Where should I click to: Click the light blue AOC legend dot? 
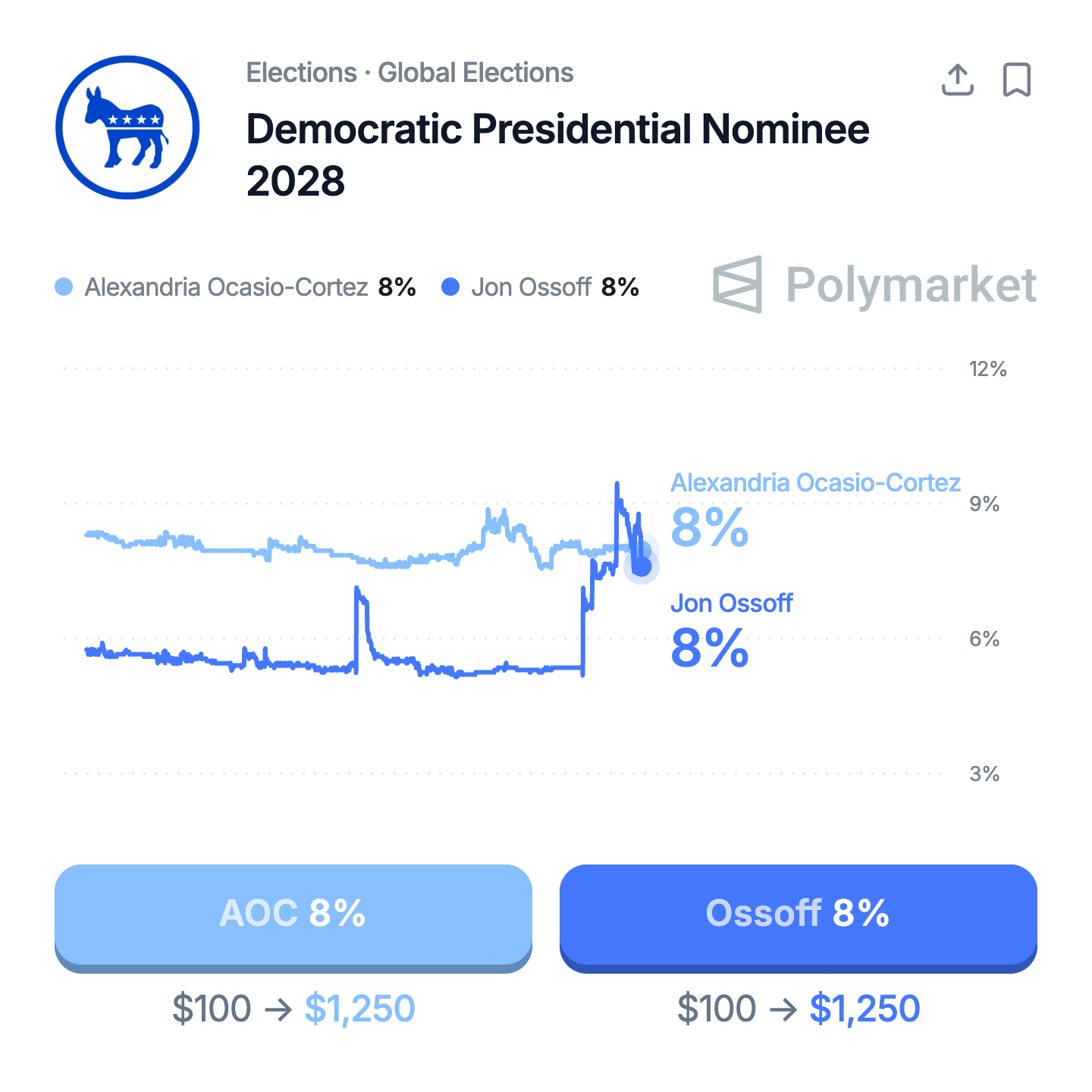[64, 287]
